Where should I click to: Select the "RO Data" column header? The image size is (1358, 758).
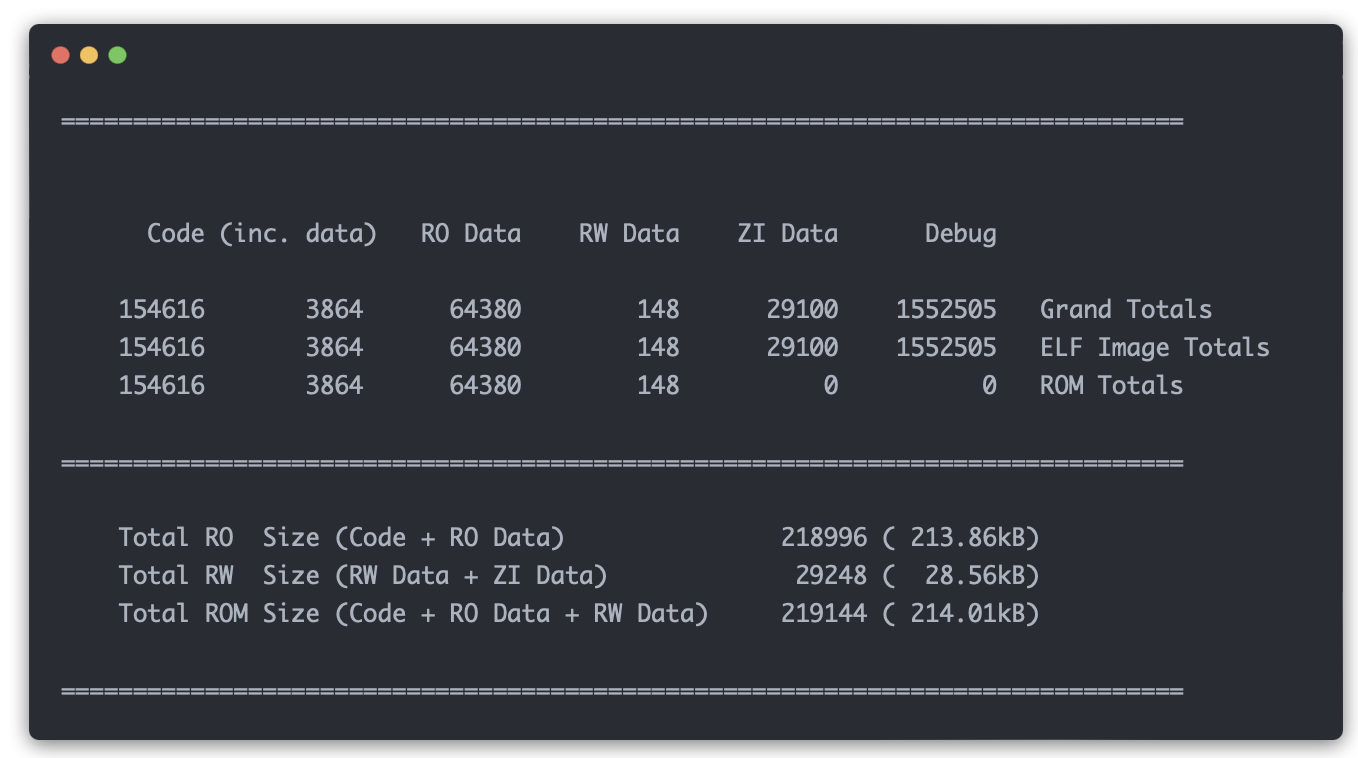click(471, 234)
